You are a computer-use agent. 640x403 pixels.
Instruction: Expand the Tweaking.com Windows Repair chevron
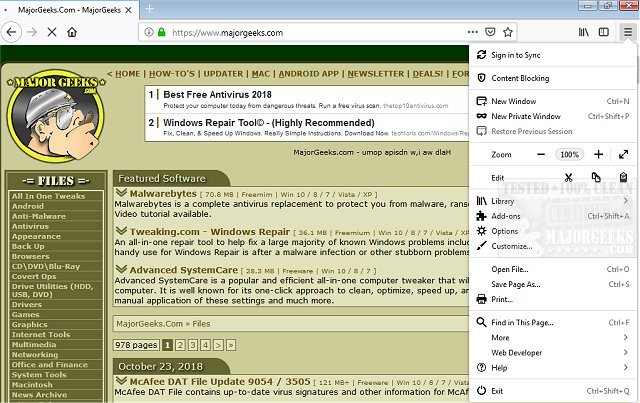(121, 231)
